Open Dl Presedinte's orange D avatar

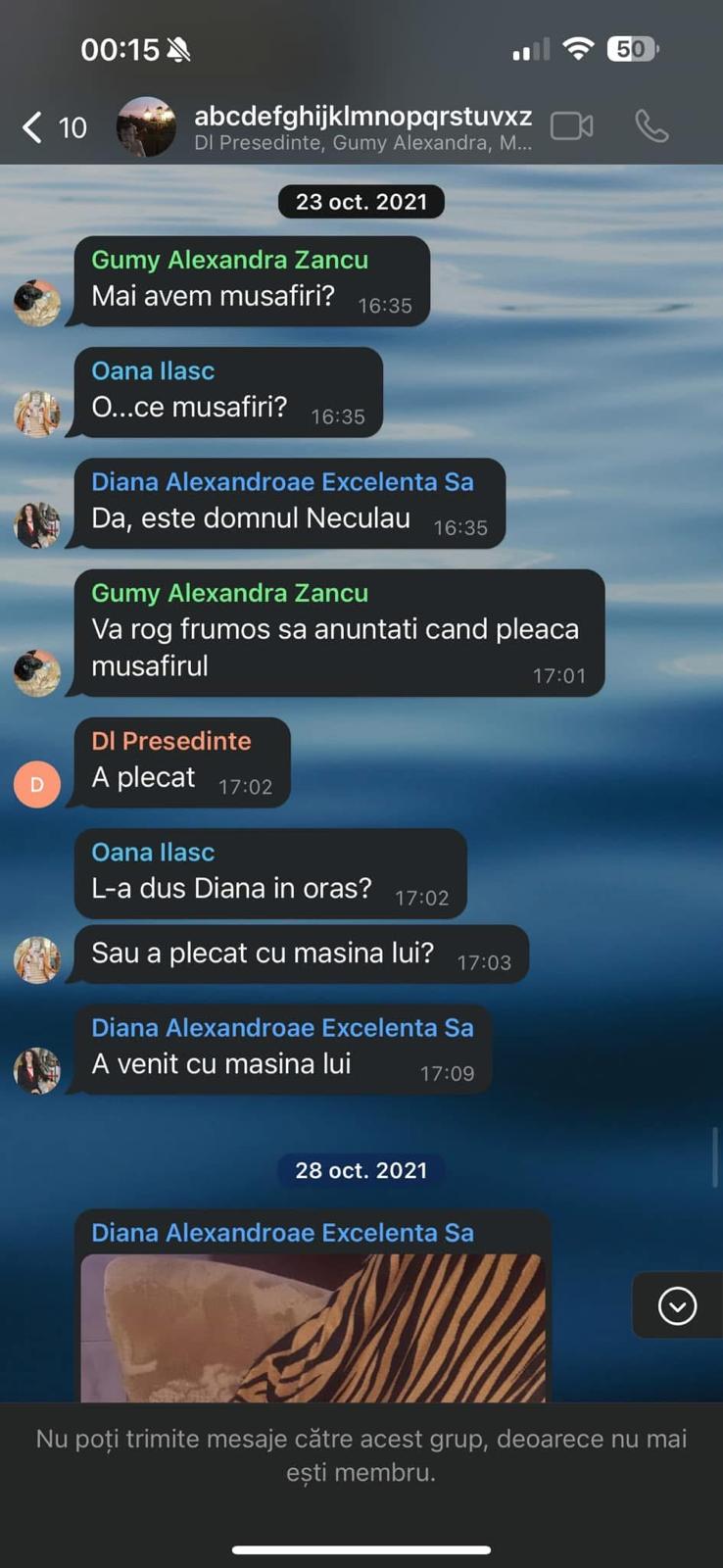pyautogui.click(x=37, y=784)
